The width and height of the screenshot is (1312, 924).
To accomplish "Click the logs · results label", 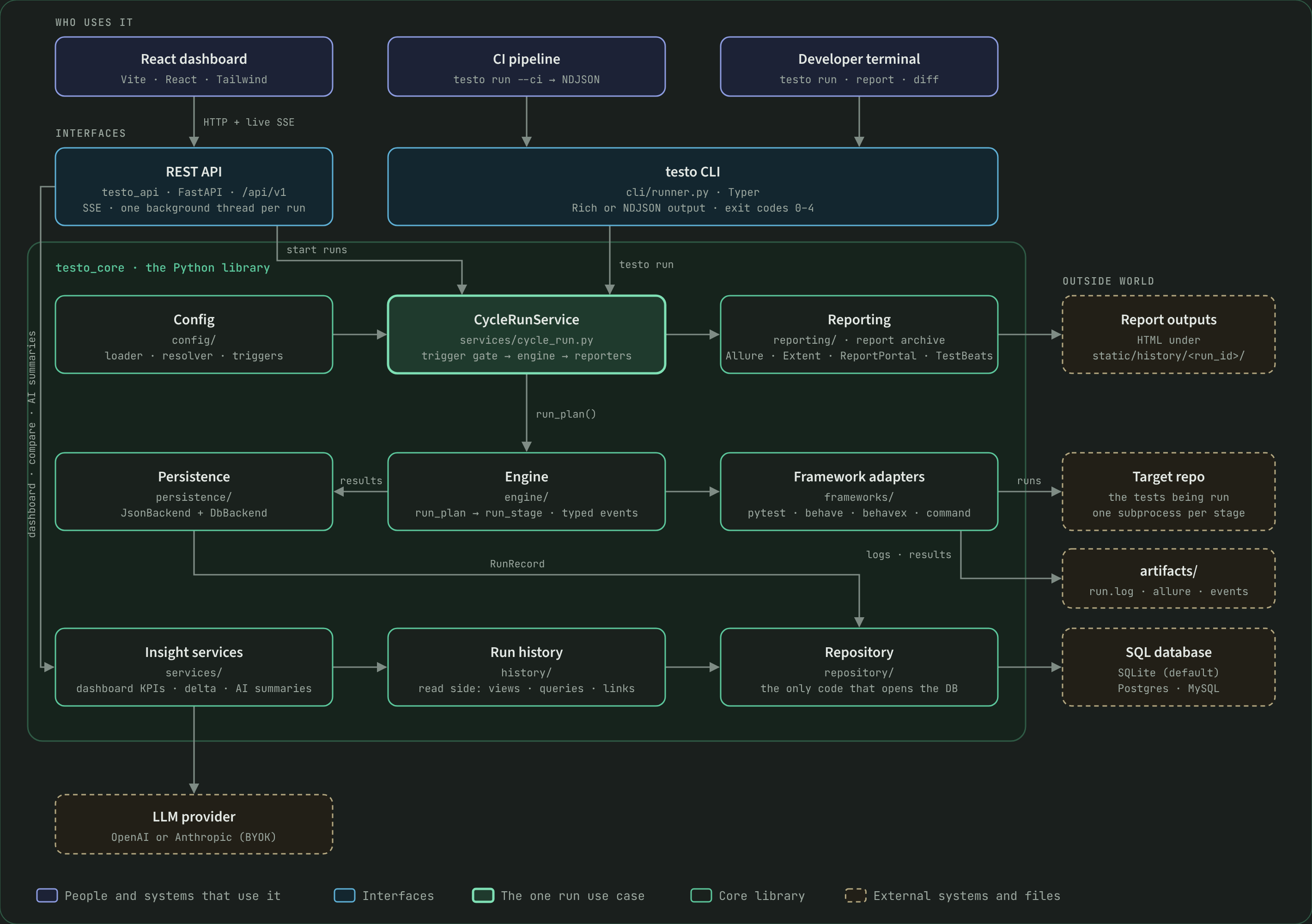I will coord(909,555).
